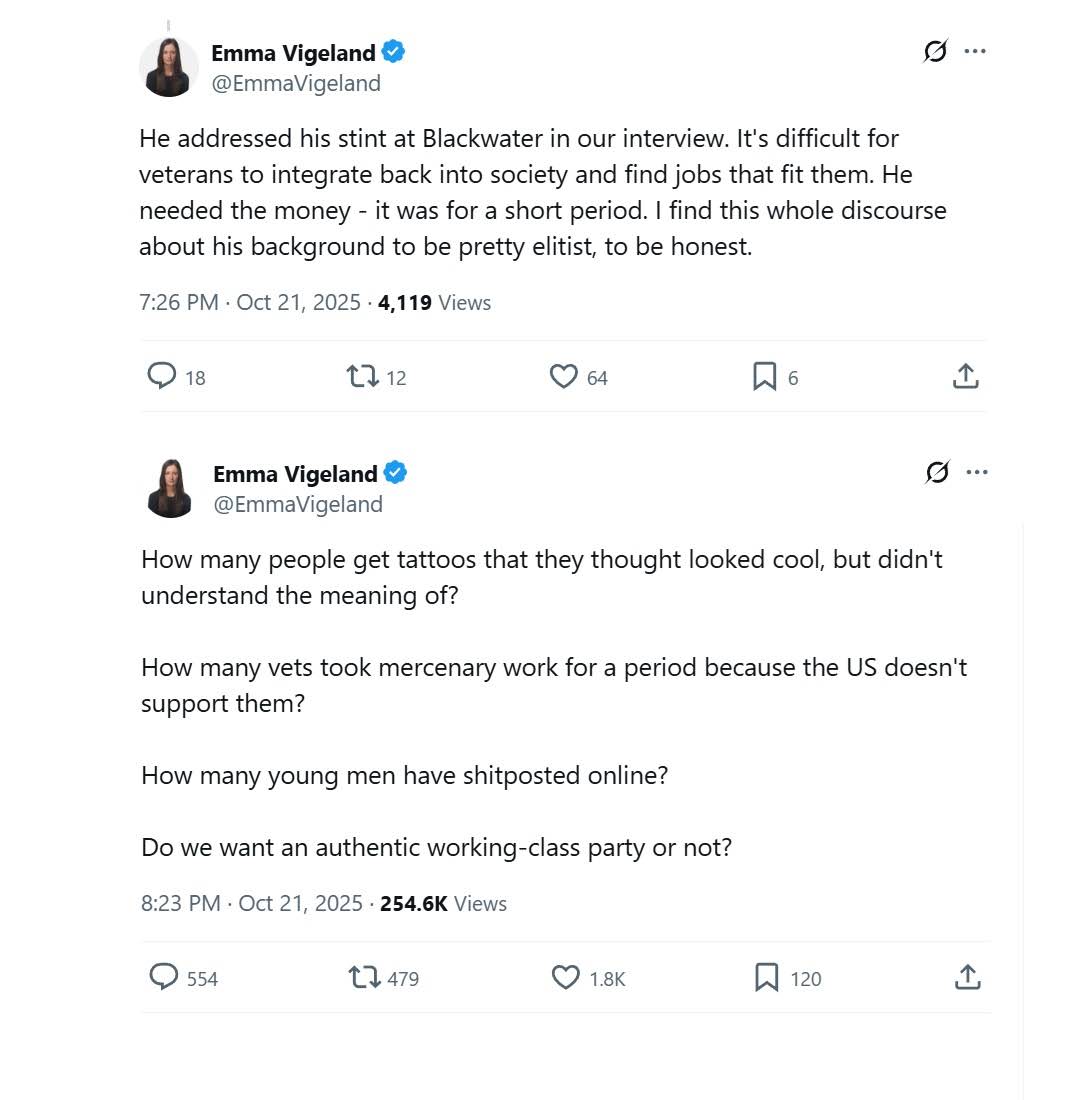This screenshot has width=1089, height=1100.
Task: Click the Emma Vigeland name on second tweet
Action: [x=296, y=473]
